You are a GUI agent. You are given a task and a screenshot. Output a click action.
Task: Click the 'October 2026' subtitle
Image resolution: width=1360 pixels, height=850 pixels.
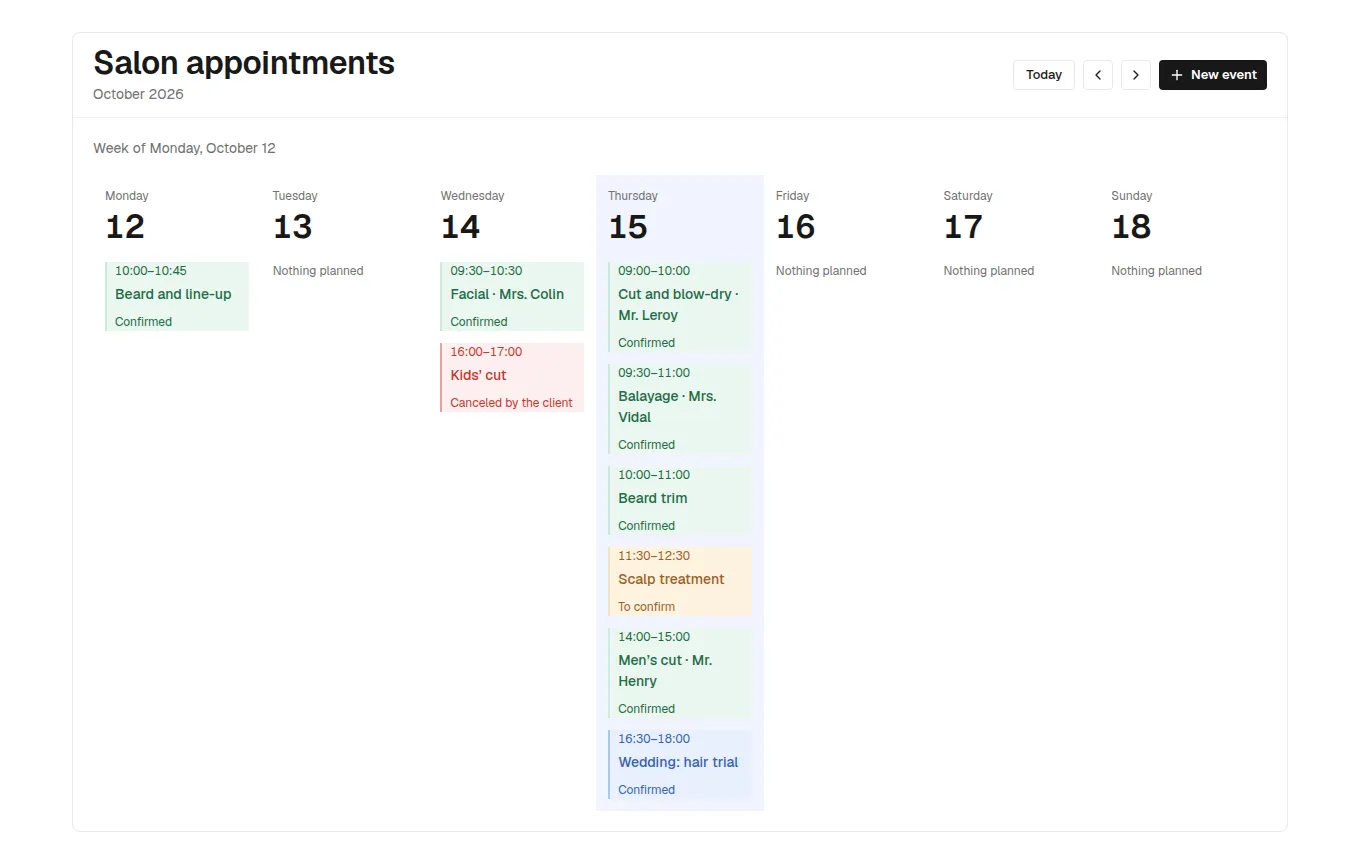(x=138, y=94)
